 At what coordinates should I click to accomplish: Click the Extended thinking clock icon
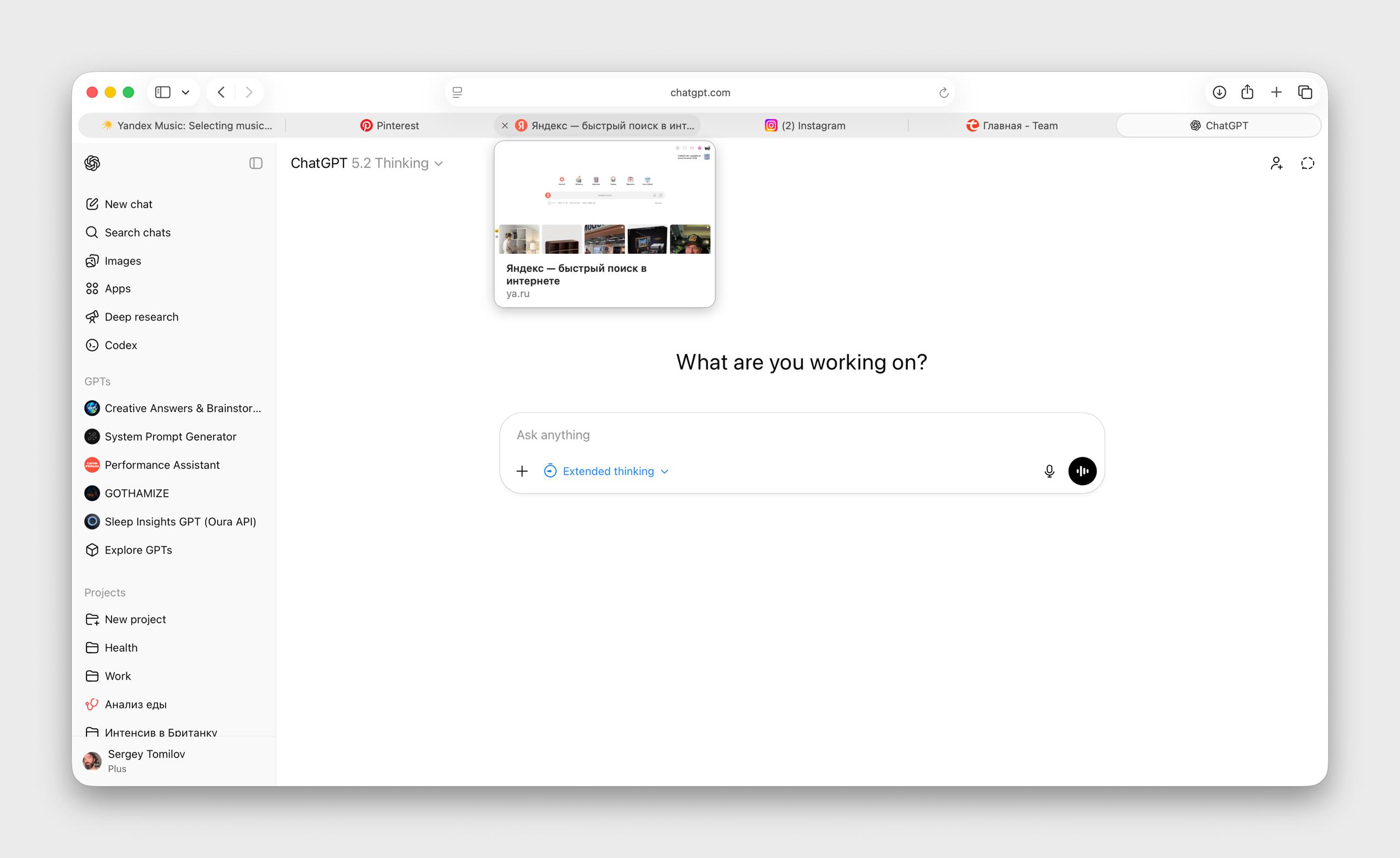(x=550, y=471)
